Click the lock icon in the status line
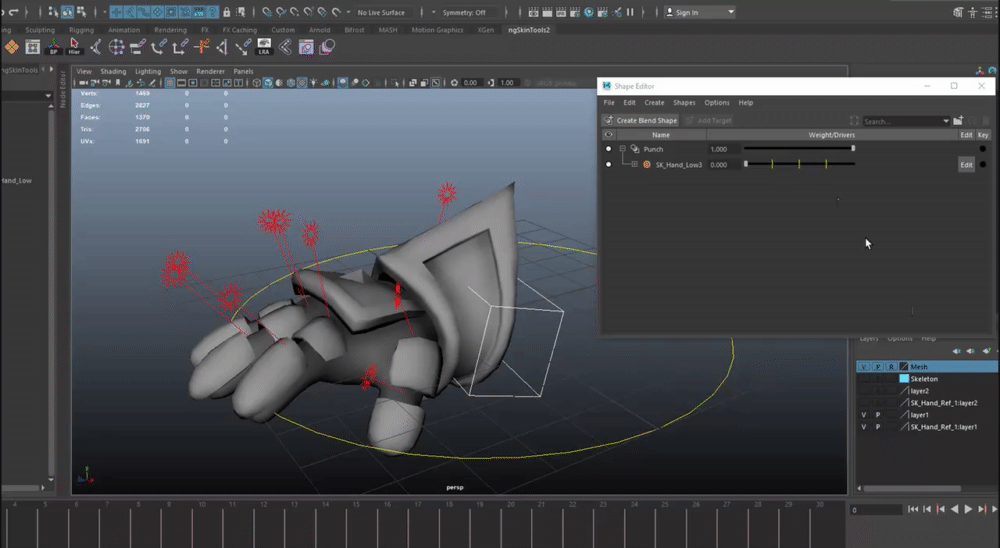Viewport: 1000px width, 548px height. (x=227, y=12)
